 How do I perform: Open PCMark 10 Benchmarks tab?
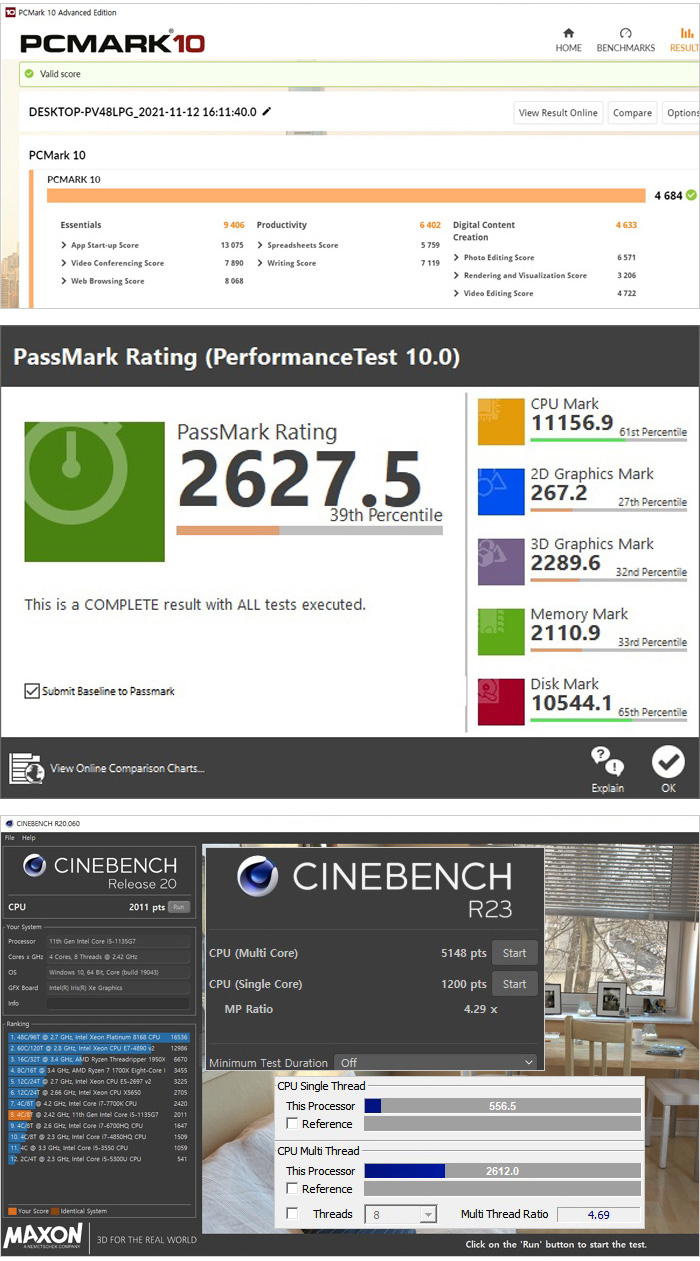625,40
